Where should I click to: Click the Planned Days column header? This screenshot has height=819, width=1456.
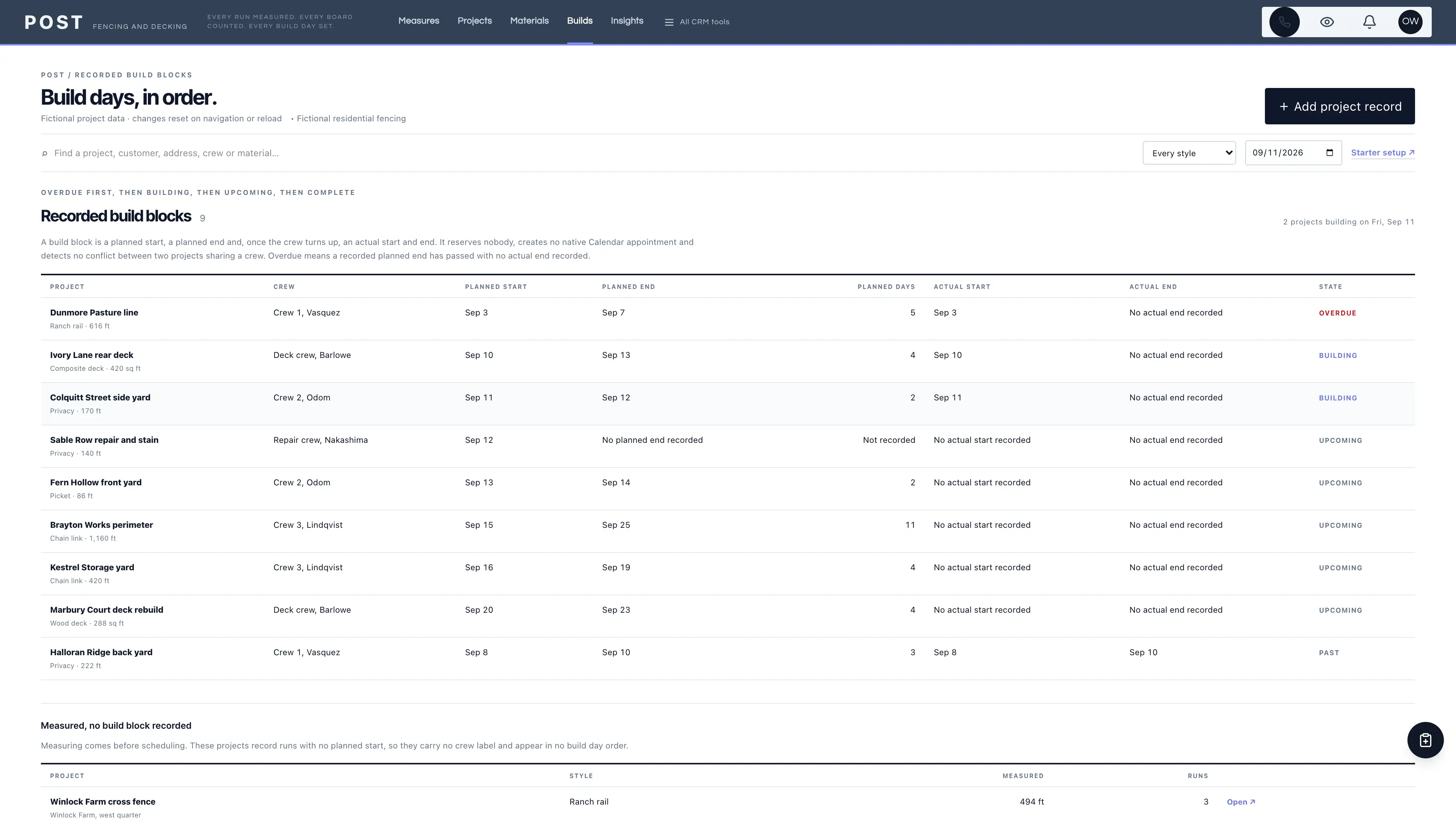[x=886, y=287]
